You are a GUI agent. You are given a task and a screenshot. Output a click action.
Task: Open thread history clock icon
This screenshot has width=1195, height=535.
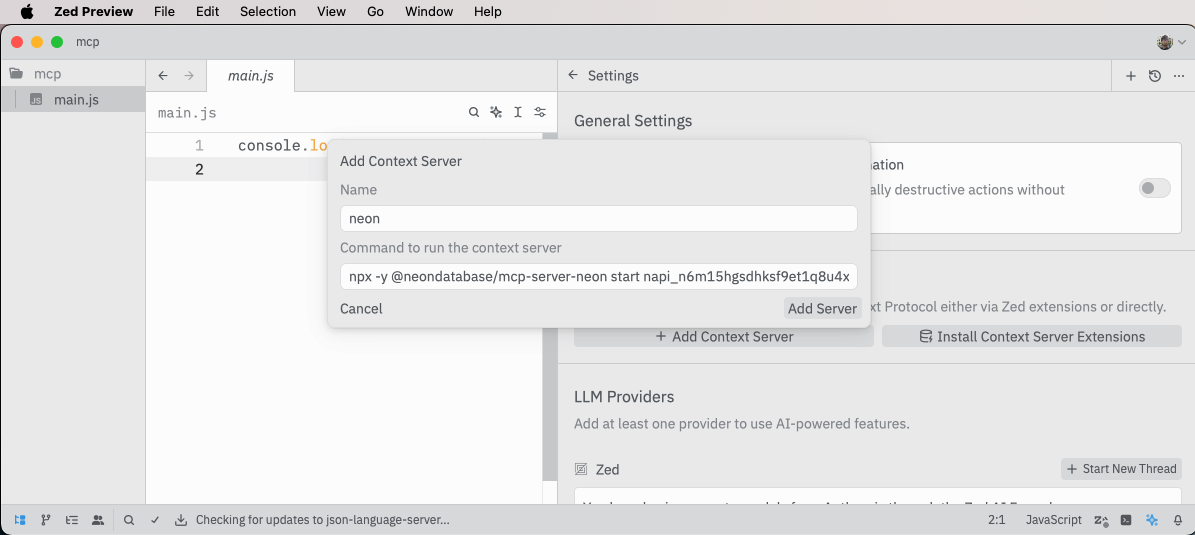pyautogui.click(x=1155, y=76)
